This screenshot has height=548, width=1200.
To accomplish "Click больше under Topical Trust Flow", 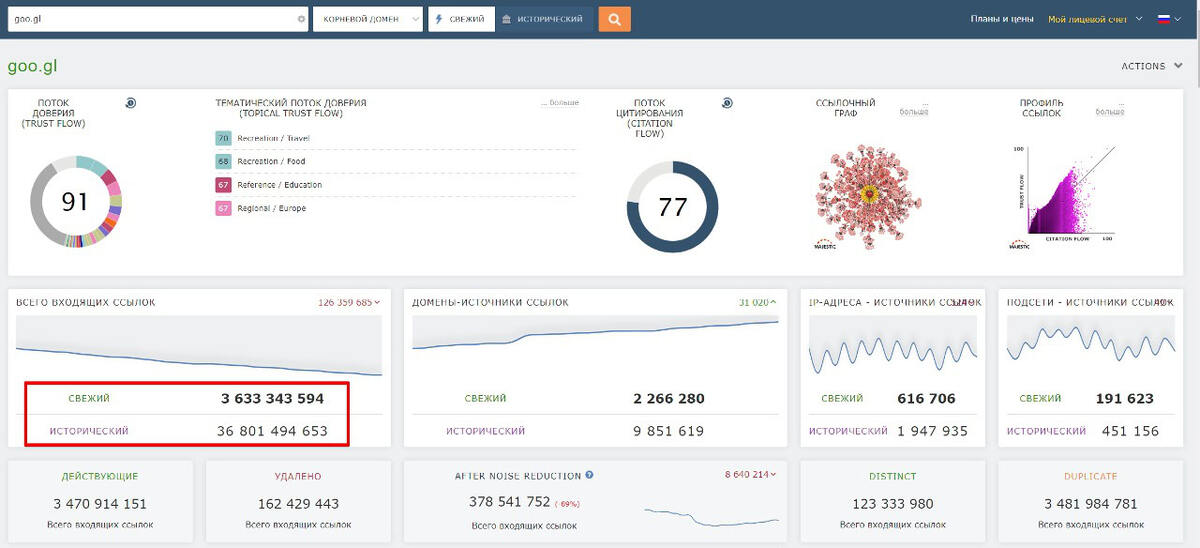I will [560, 103].
